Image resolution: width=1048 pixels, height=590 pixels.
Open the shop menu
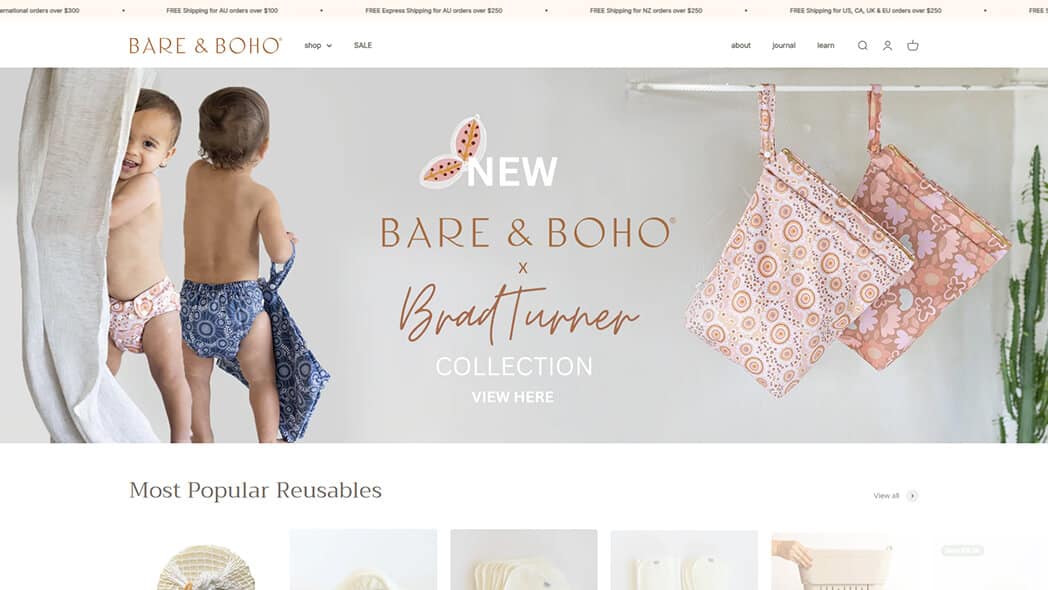tap(313, 45)
